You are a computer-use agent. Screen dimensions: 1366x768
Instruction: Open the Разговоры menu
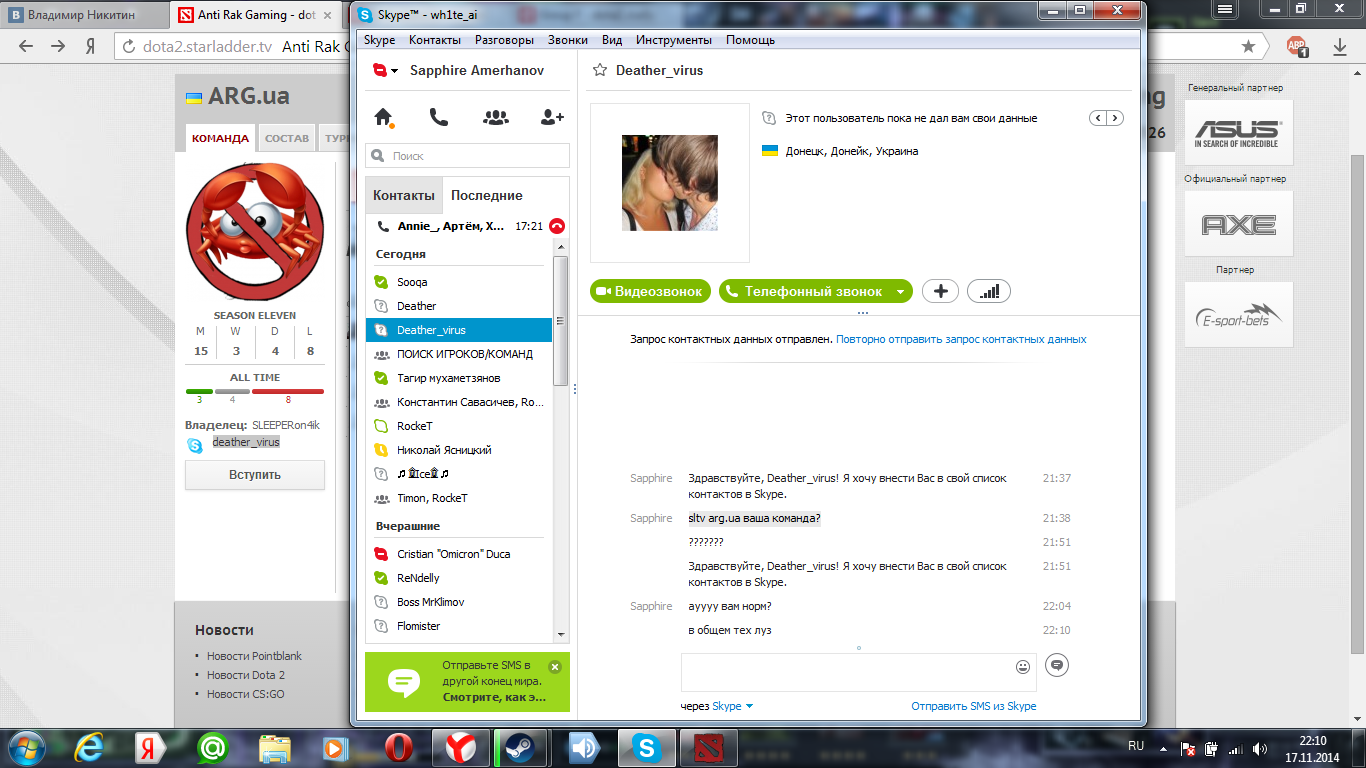point(504,40)
